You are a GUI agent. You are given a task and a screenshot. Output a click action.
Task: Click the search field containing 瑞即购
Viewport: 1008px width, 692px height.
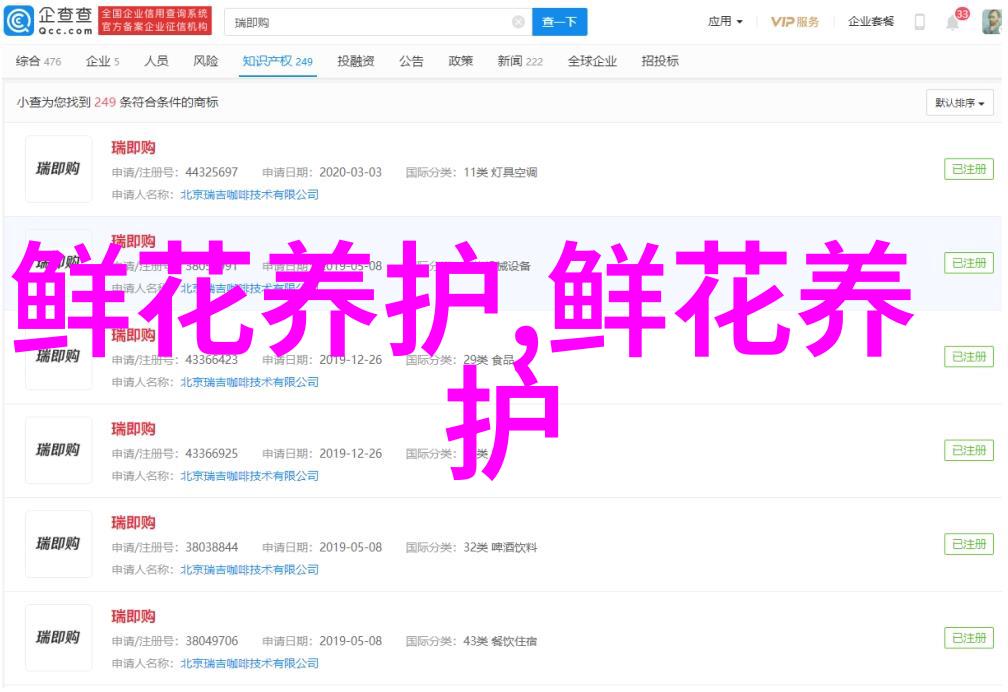(378, 23)
